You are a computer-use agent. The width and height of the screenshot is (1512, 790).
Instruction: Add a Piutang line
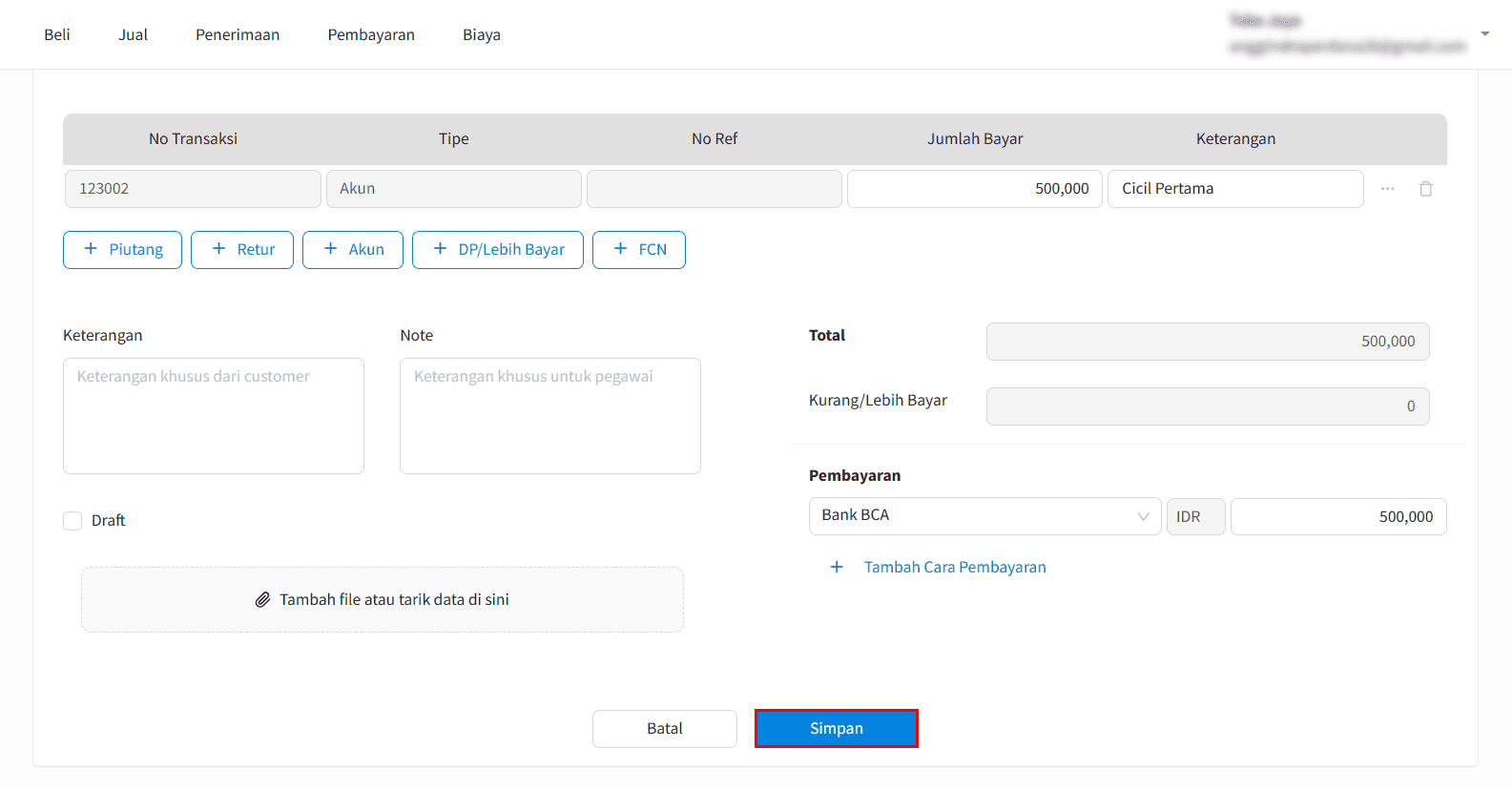[122, 250]
